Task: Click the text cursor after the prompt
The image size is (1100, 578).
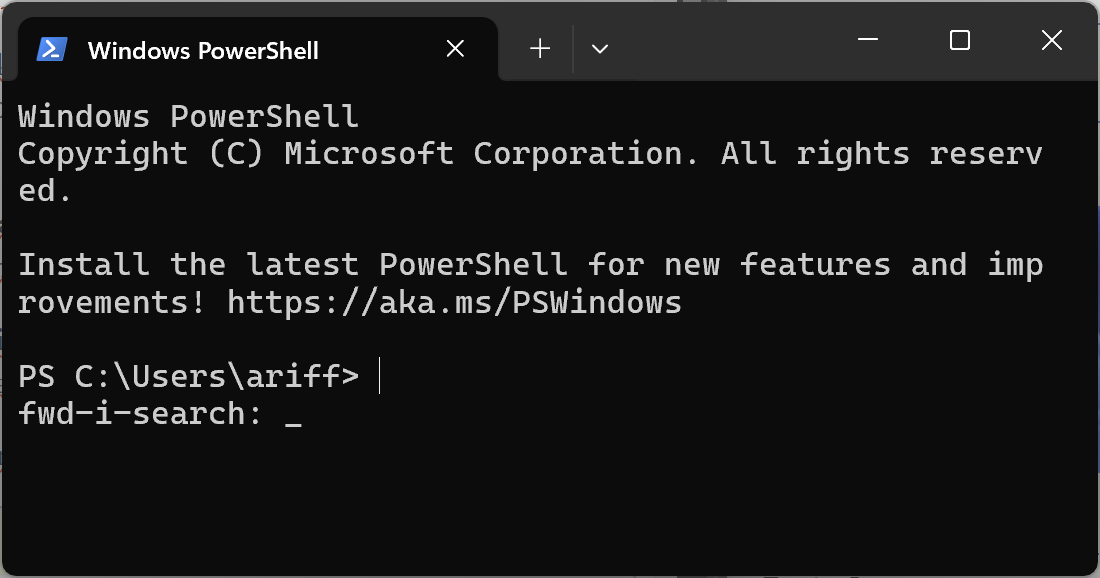Action: coord(380,376)
